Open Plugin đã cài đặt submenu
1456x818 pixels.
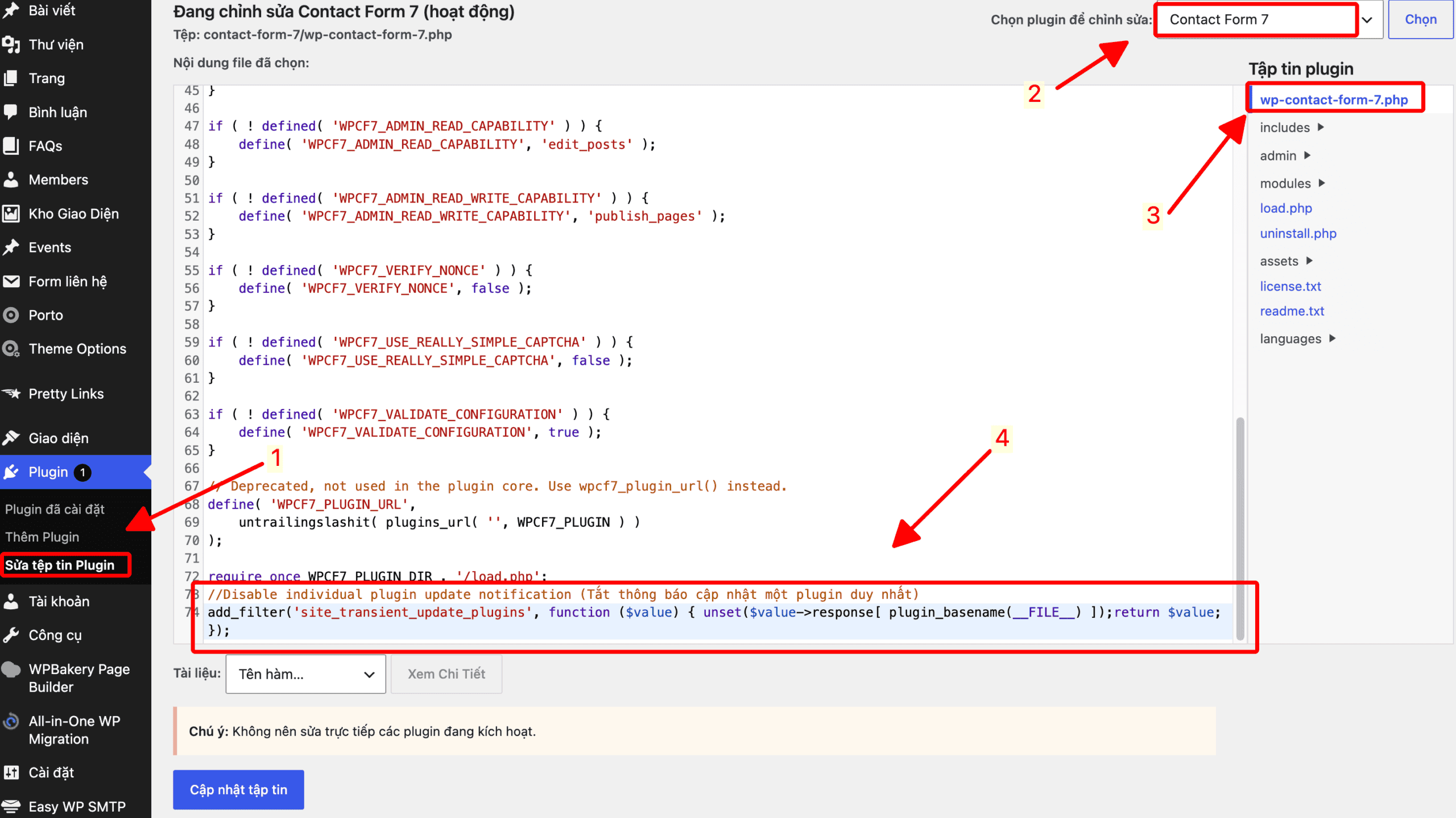[x=55, y=509]
